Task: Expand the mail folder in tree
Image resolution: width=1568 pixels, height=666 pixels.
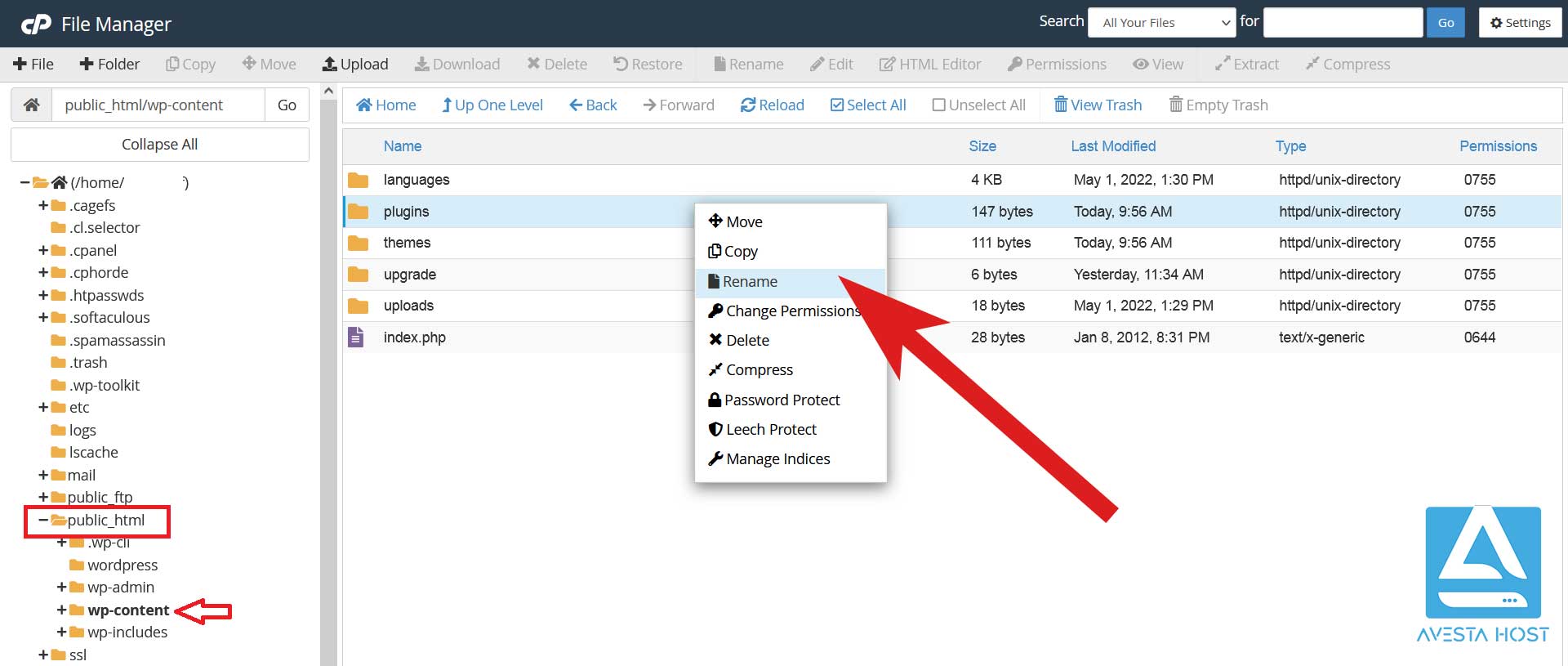Action: point(42,475)
